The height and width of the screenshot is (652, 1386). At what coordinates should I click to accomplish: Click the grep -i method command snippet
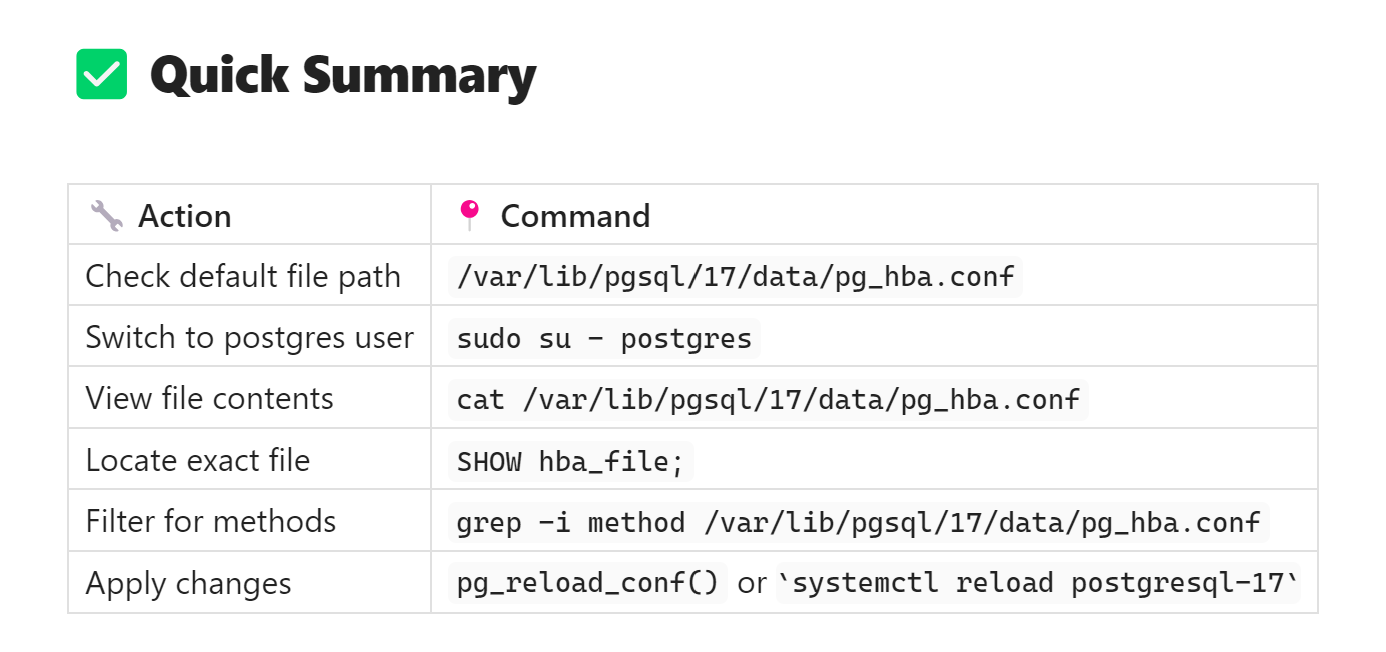(x=858, y=523)
